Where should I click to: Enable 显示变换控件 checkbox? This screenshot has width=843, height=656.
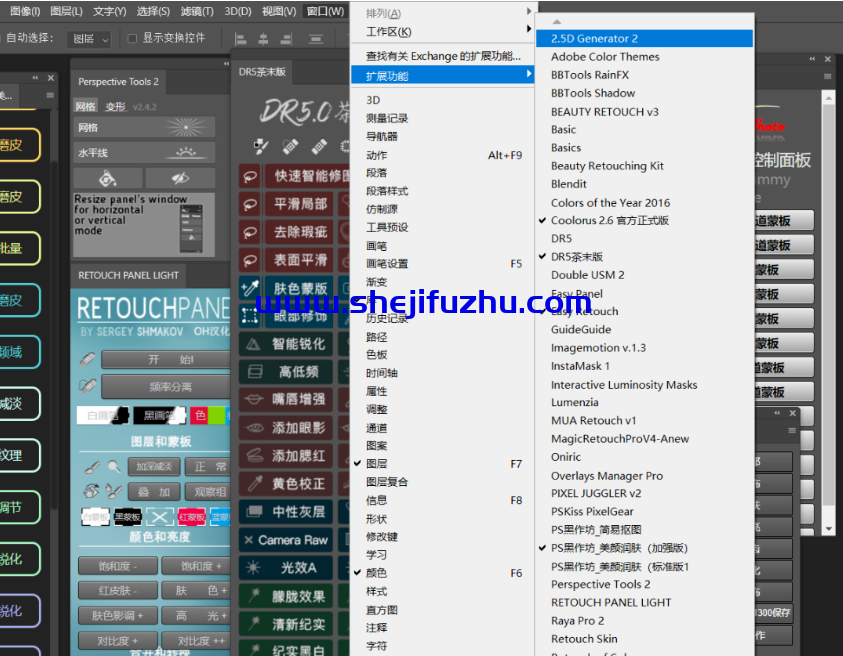132,38
